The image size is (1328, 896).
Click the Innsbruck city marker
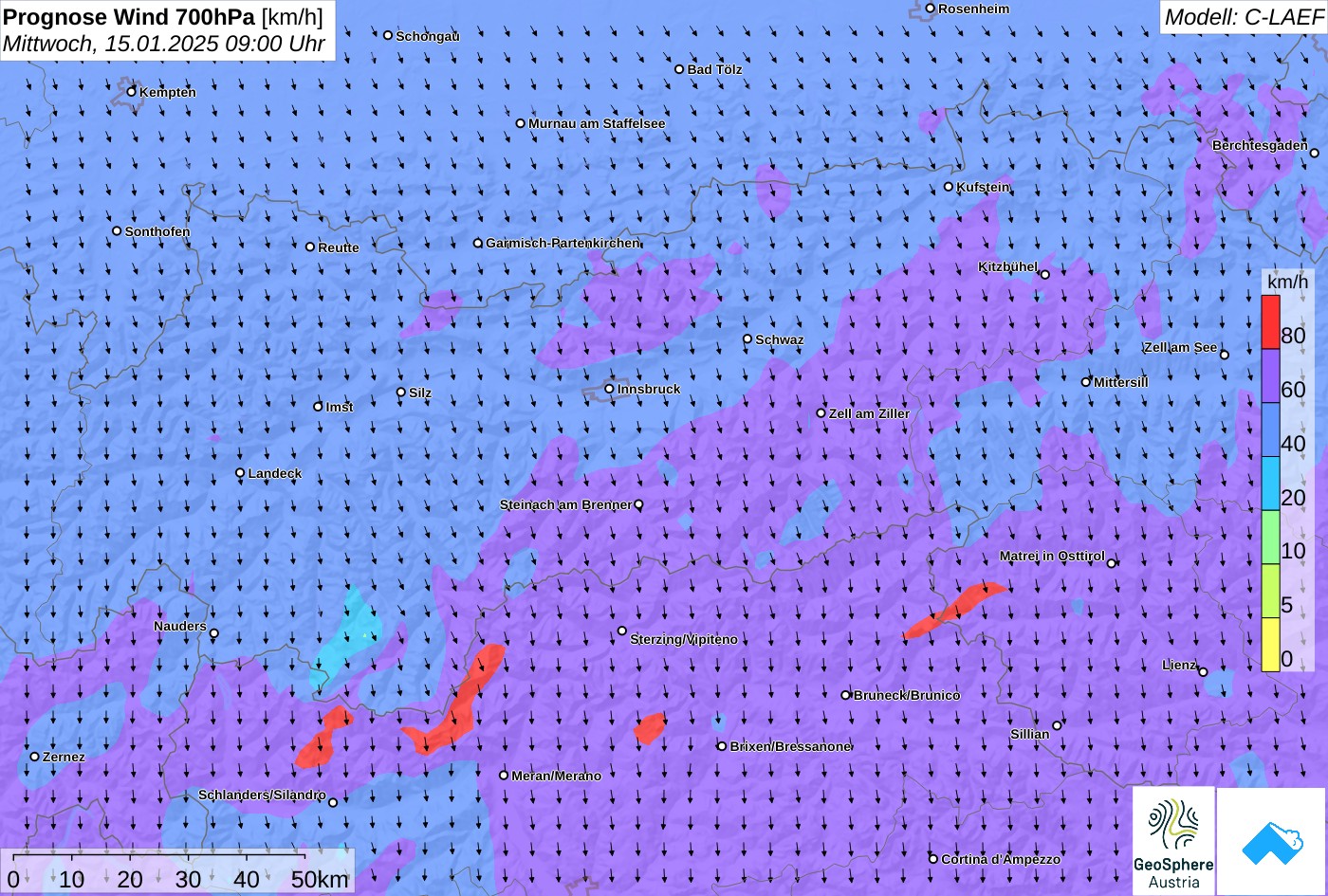click(x=610, y=389)
